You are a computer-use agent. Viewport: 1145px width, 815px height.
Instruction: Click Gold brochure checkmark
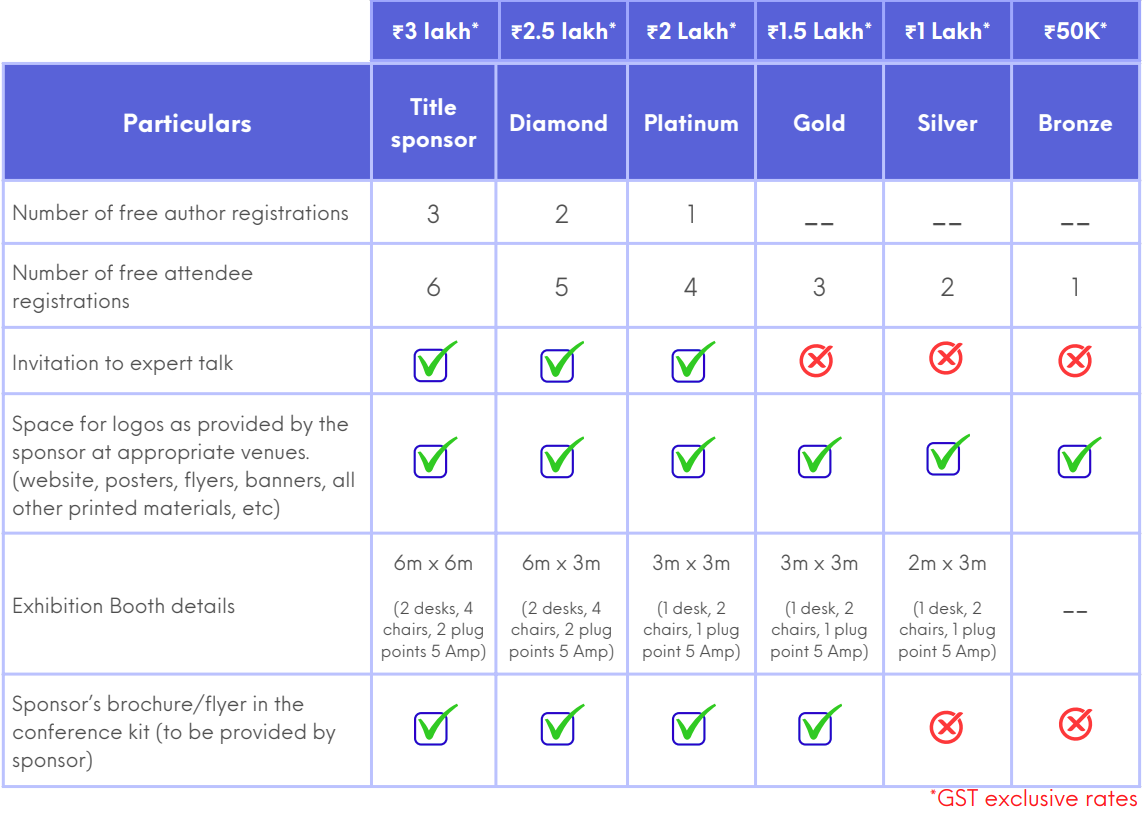click(817, 727)
